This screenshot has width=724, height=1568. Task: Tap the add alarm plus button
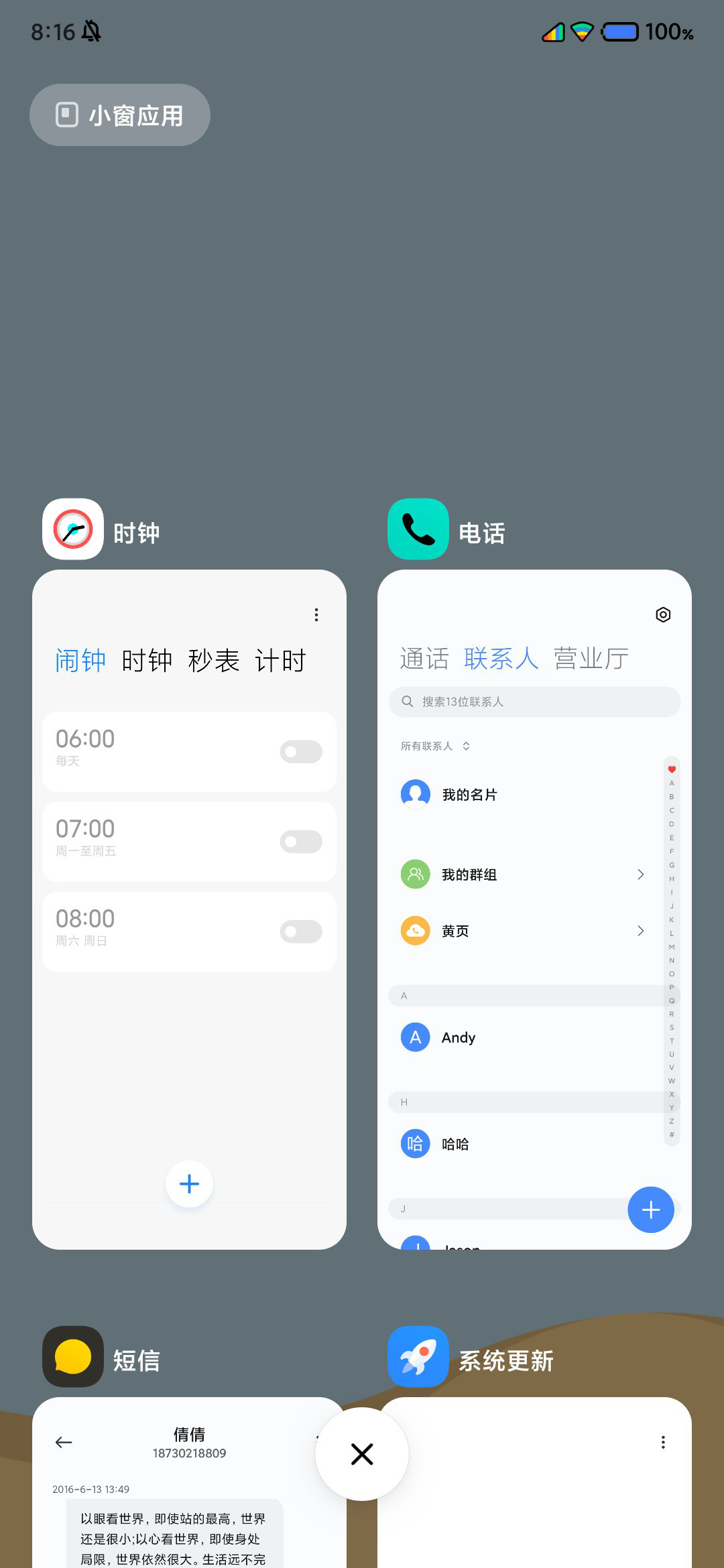(190, 1184)
